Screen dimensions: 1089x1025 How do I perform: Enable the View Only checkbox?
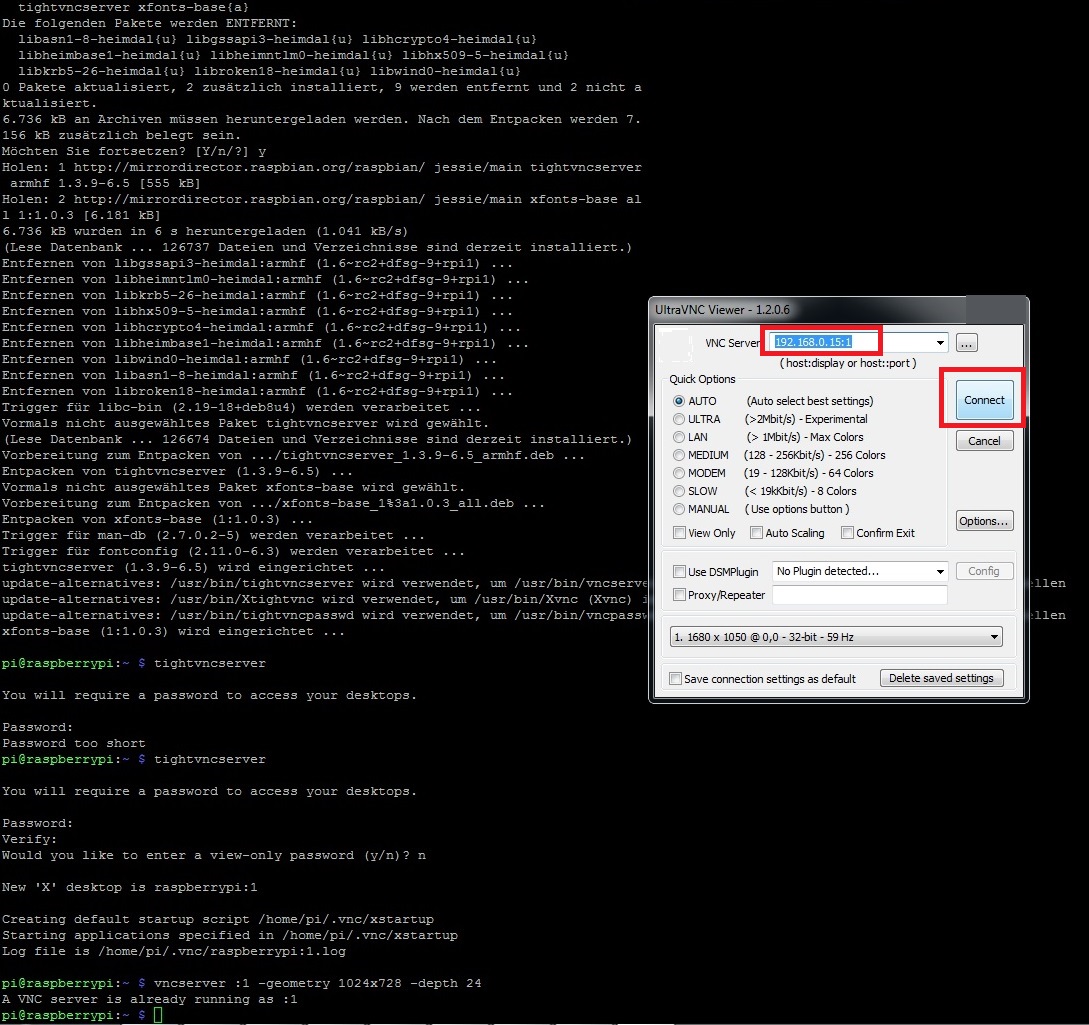(x=679, y=533)
